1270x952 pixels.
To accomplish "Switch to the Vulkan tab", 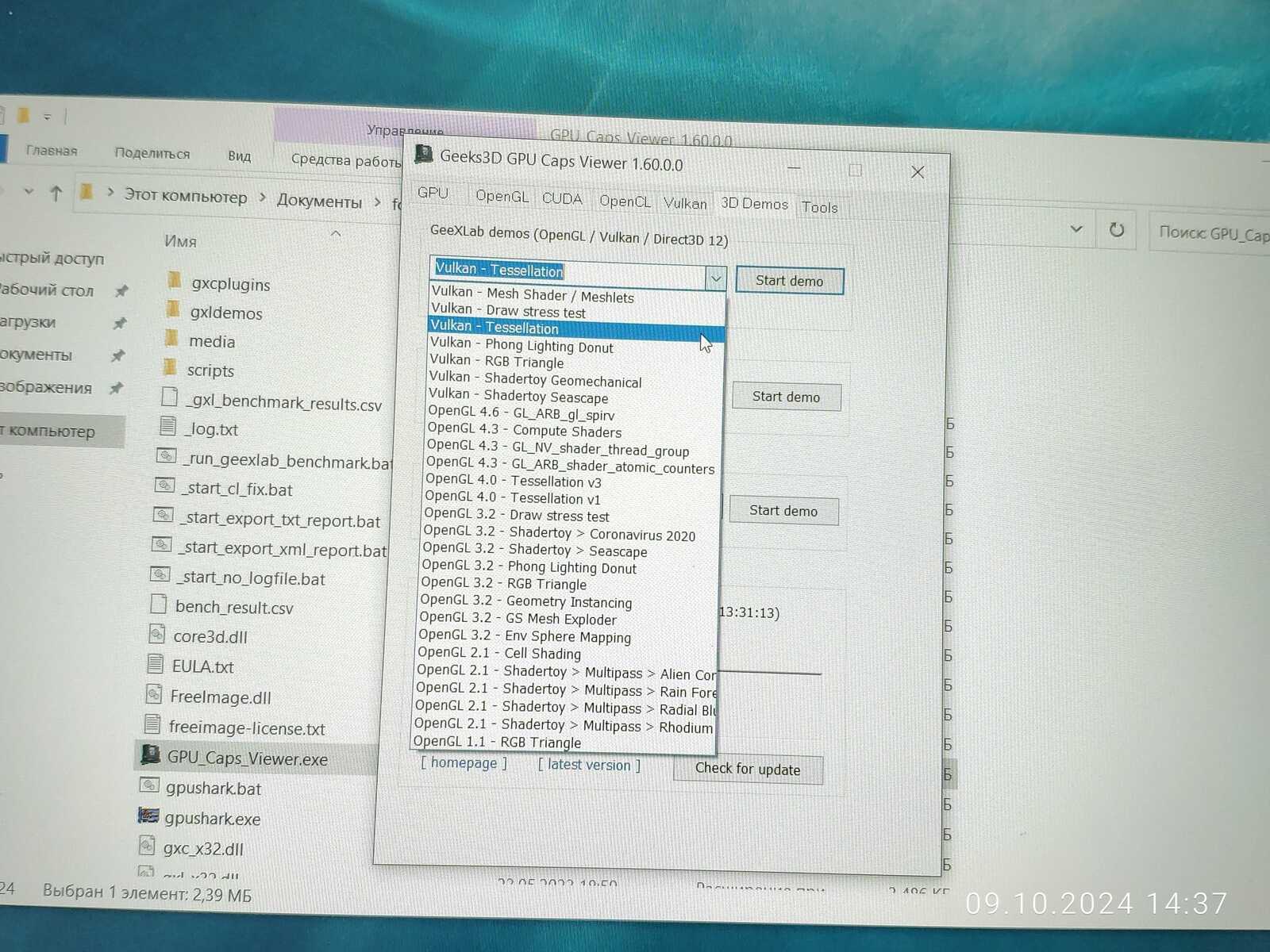I will (x=685, y=203).
